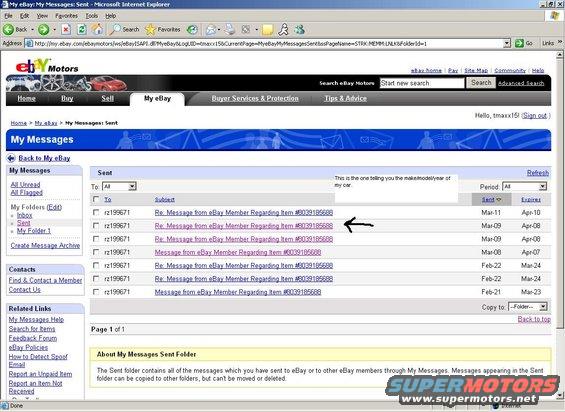
Task: Open the Print/Edit toolbar dropdown arrow
Action: coord(256,30)
